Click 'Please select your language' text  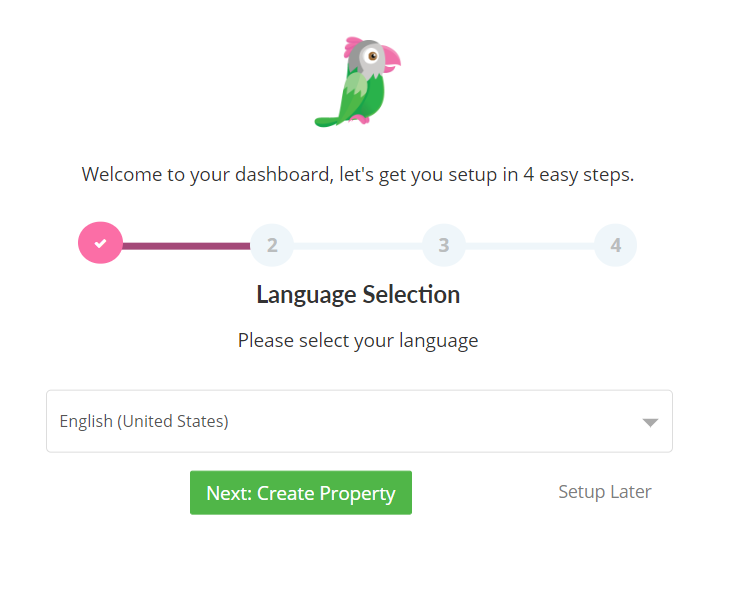point(358,340)
